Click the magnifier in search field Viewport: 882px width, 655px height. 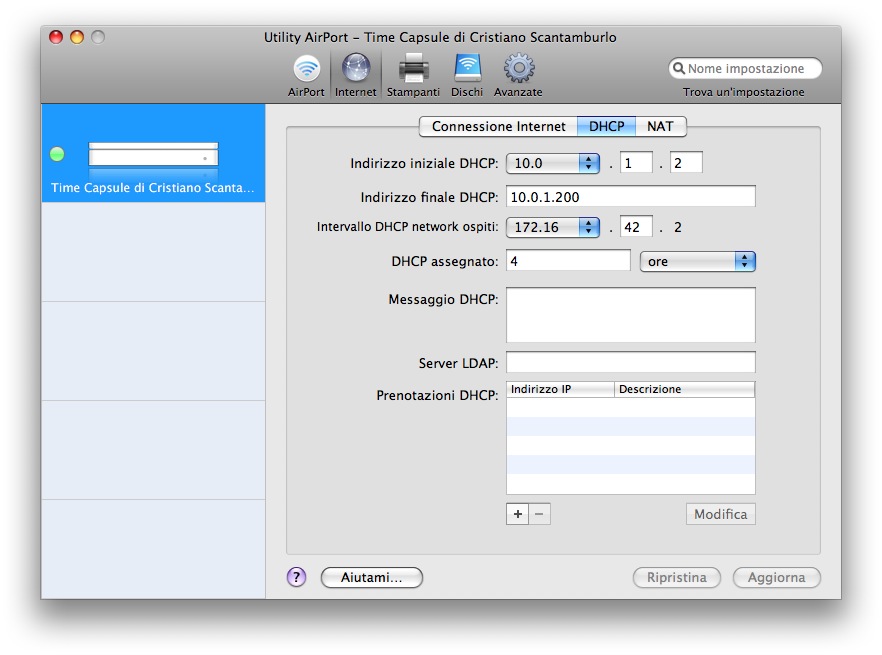(679, 69)
